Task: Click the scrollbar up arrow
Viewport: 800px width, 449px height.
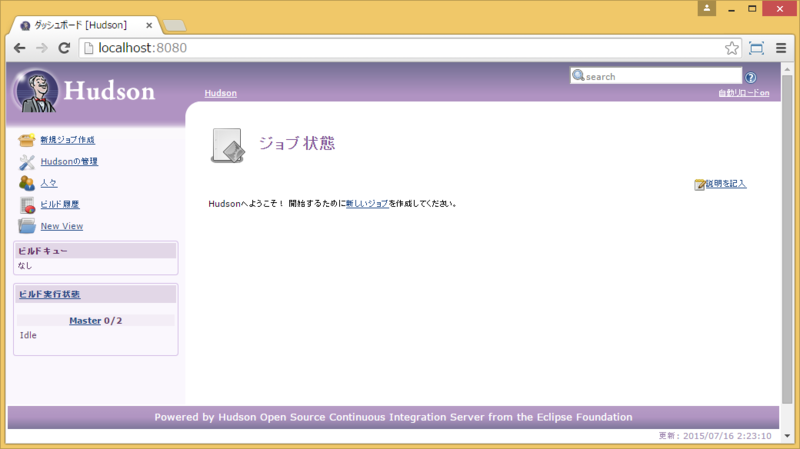Action: tap(787, 68)
